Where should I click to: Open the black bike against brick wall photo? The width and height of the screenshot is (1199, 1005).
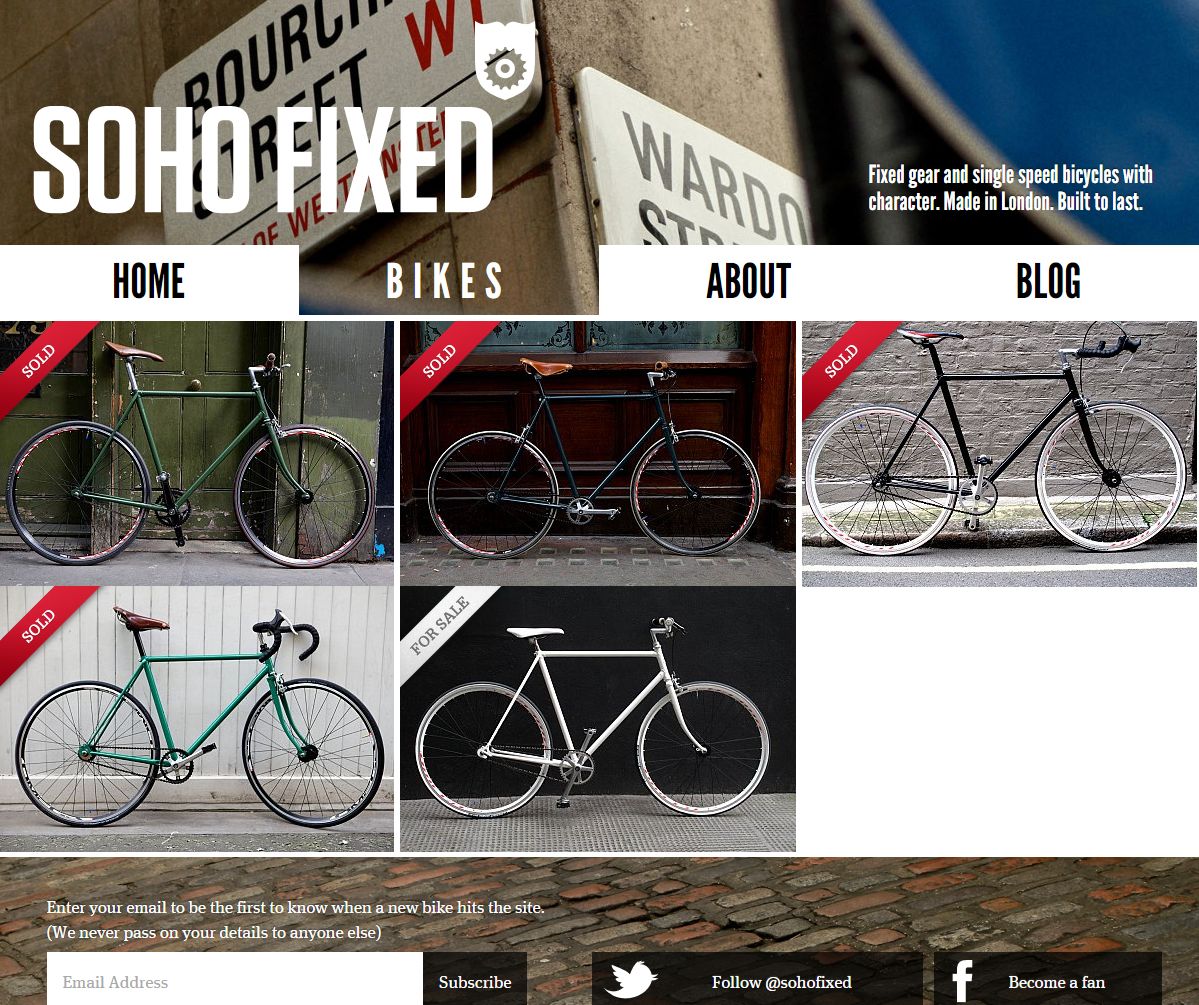(x=999, y=454)
